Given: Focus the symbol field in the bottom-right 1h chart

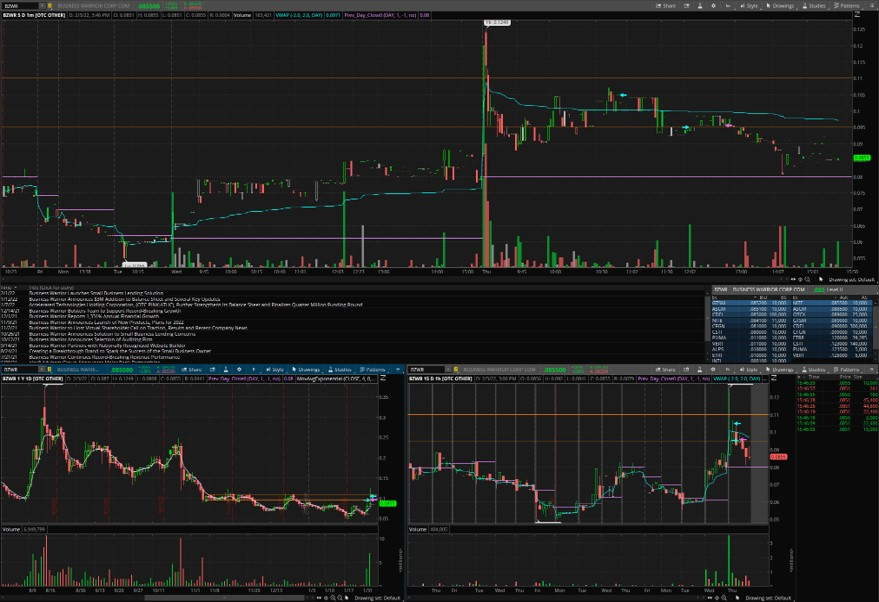Looking at the screenshot, I should pyautogui.click(x=427, y=370).
